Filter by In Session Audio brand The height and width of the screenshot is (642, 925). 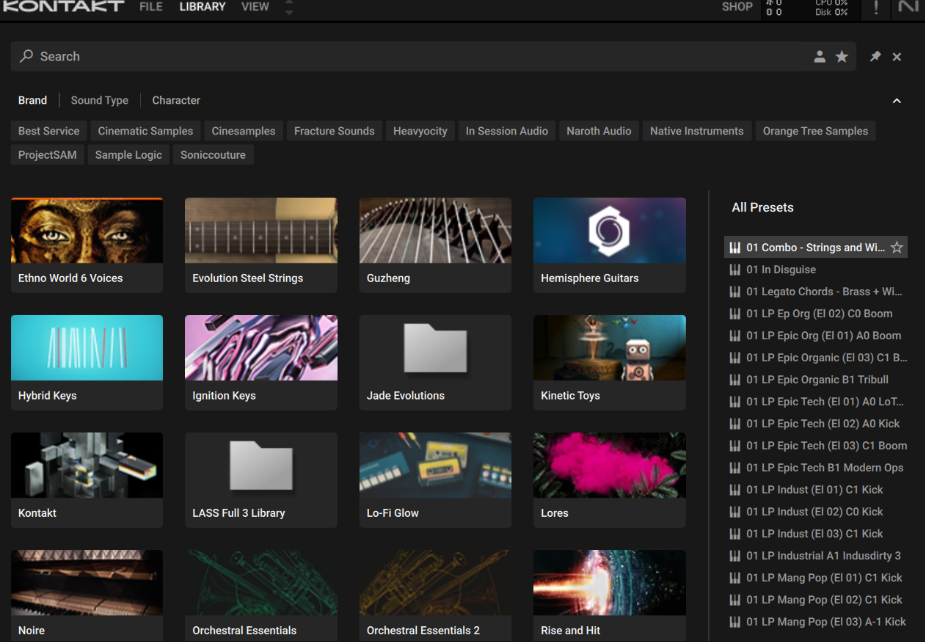507,131
